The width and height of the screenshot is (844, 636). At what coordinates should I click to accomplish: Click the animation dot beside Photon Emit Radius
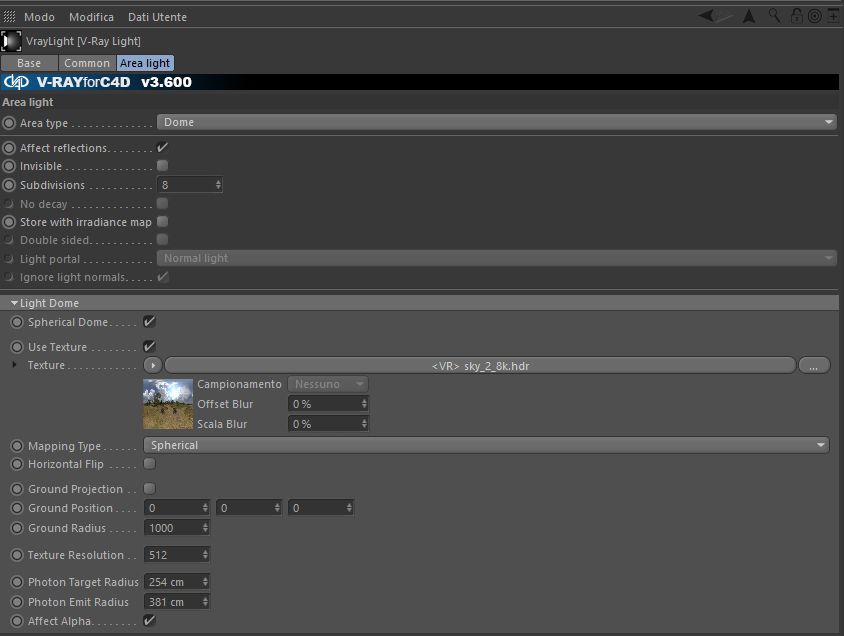pos(17,602)
